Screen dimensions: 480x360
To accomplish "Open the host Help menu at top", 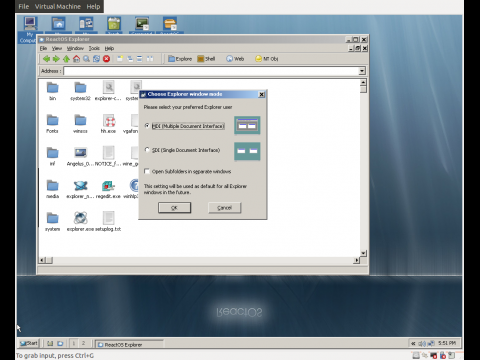I will 93,6.
